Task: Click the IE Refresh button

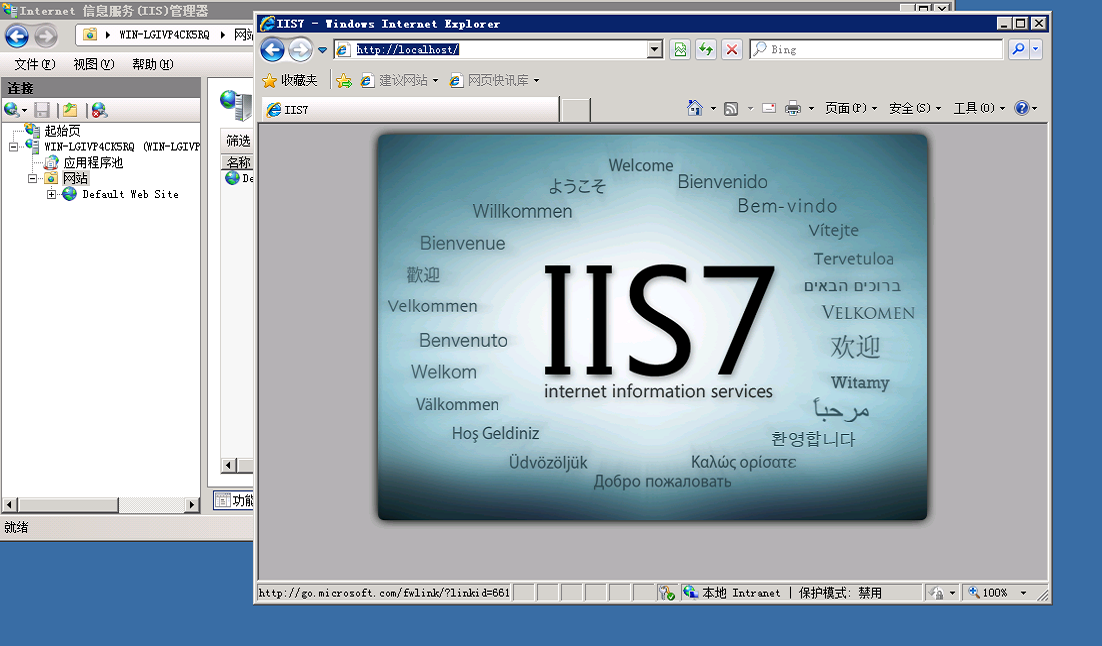Action: point(706,49)
